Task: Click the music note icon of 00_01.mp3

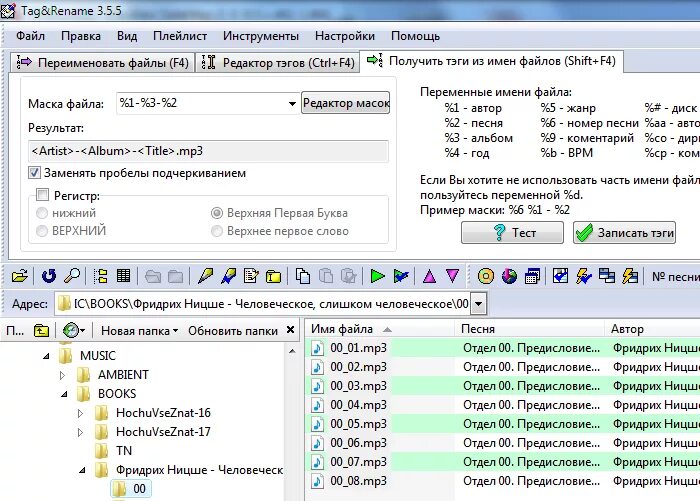Action: (317, 348)
